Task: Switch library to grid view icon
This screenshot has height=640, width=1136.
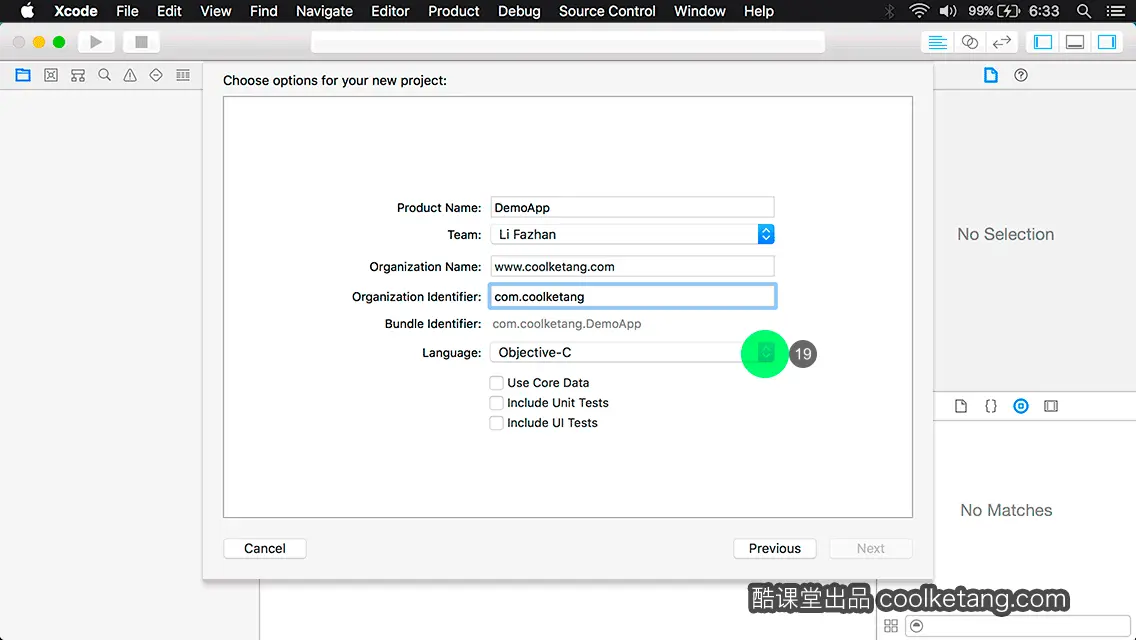Action: 891,626
